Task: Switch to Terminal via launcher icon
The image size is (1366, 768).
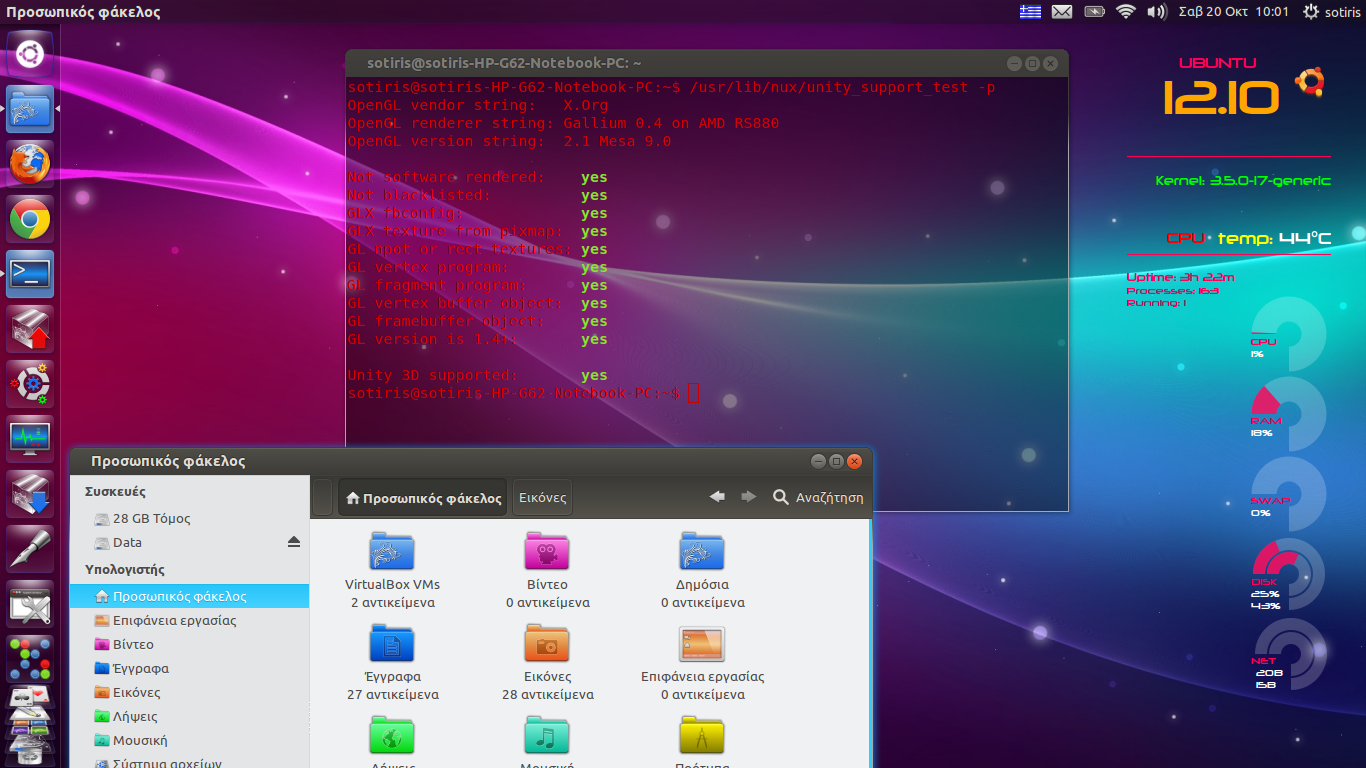Action: click(30, 274)
